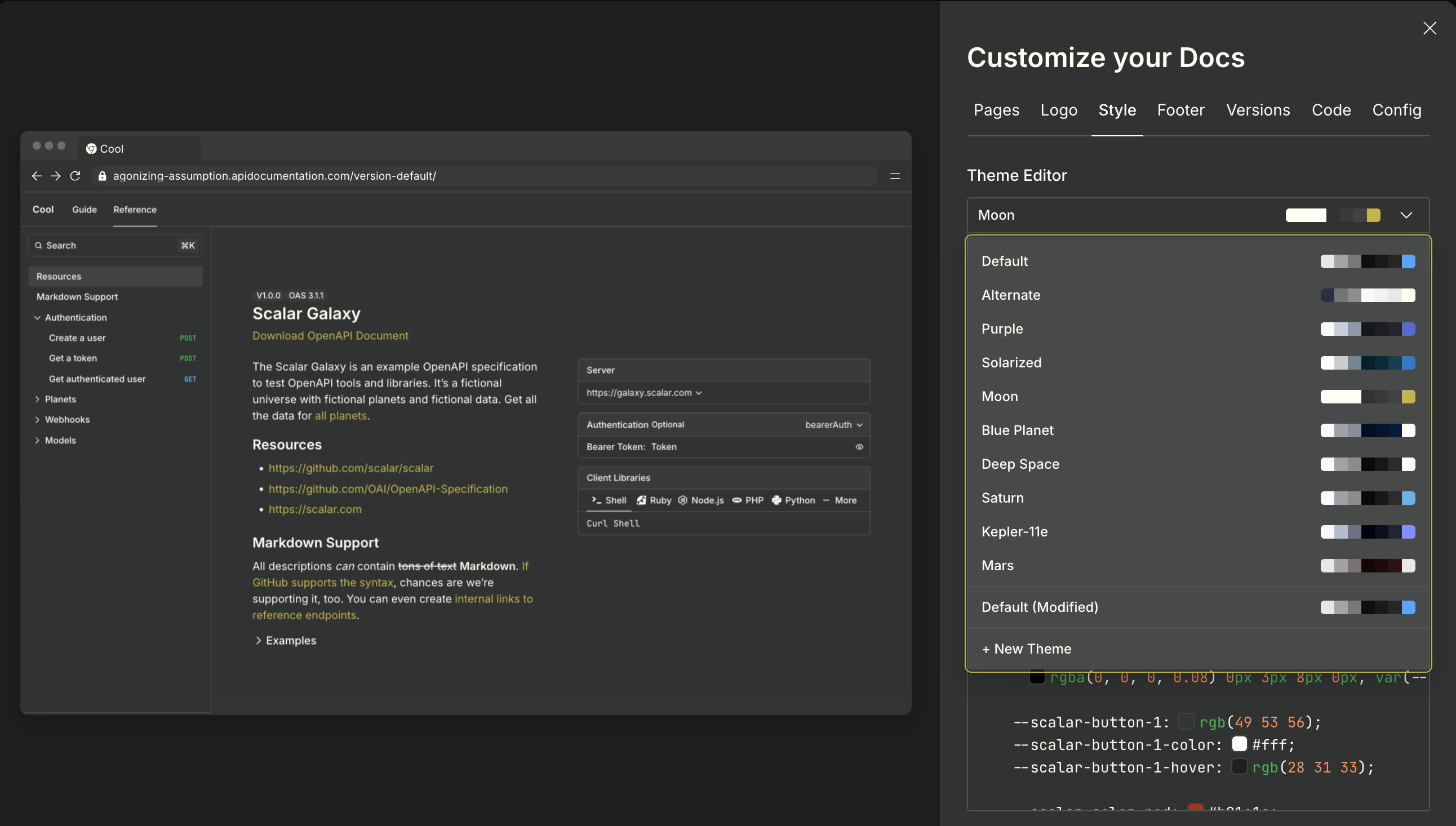Select Blue Planet theme from list

1017,430
